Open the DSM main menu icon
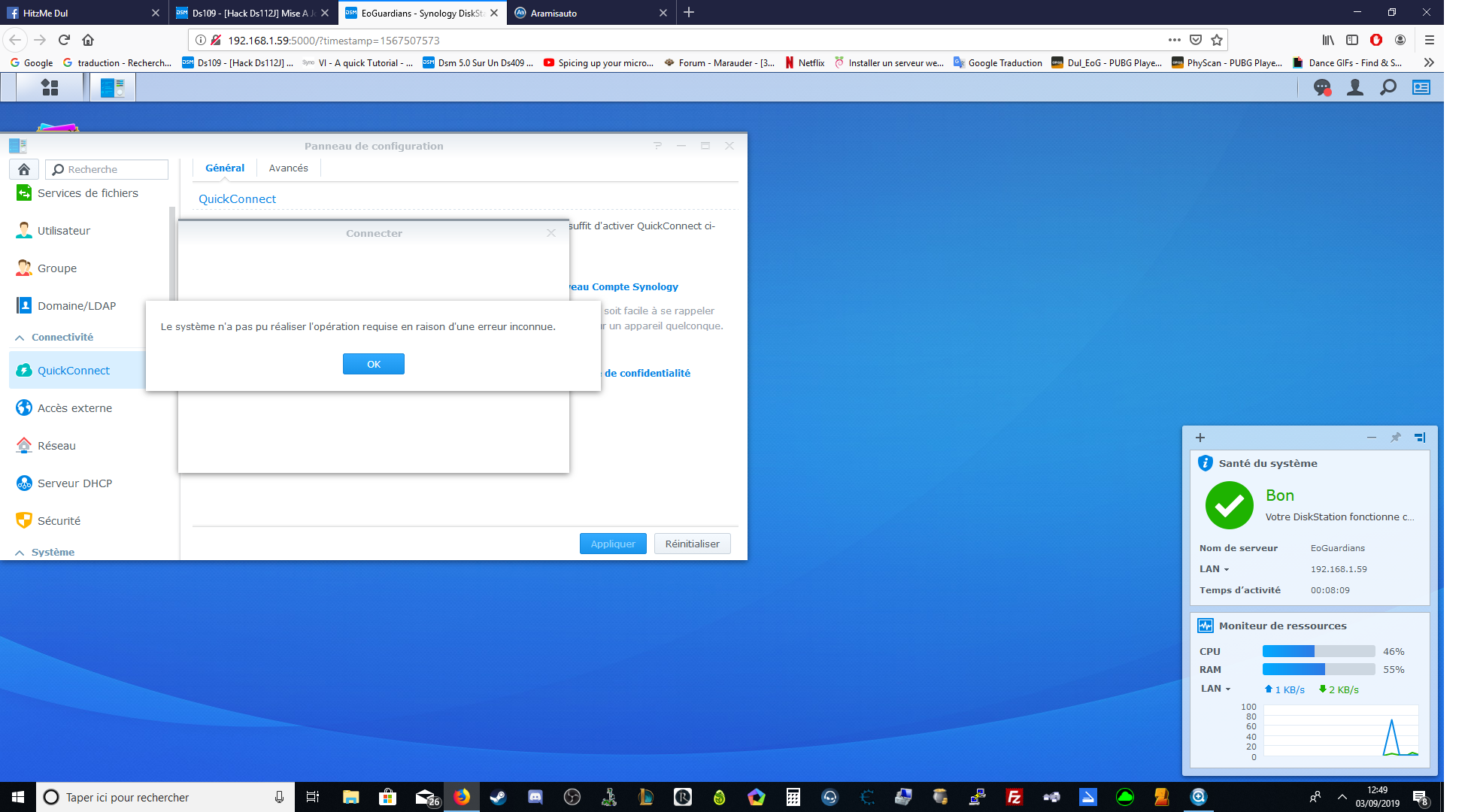 [50, 88]
